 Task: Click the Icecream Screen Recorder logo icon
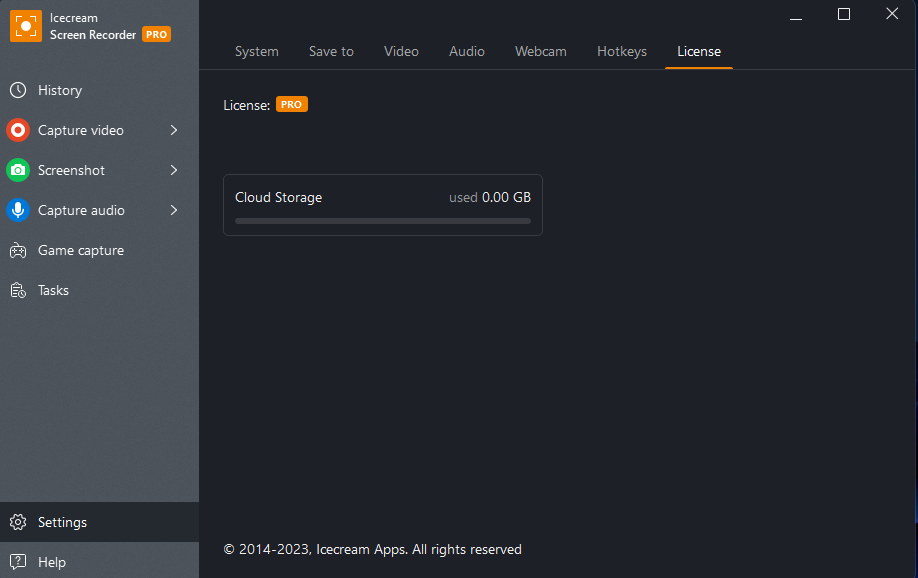(26, 26)
